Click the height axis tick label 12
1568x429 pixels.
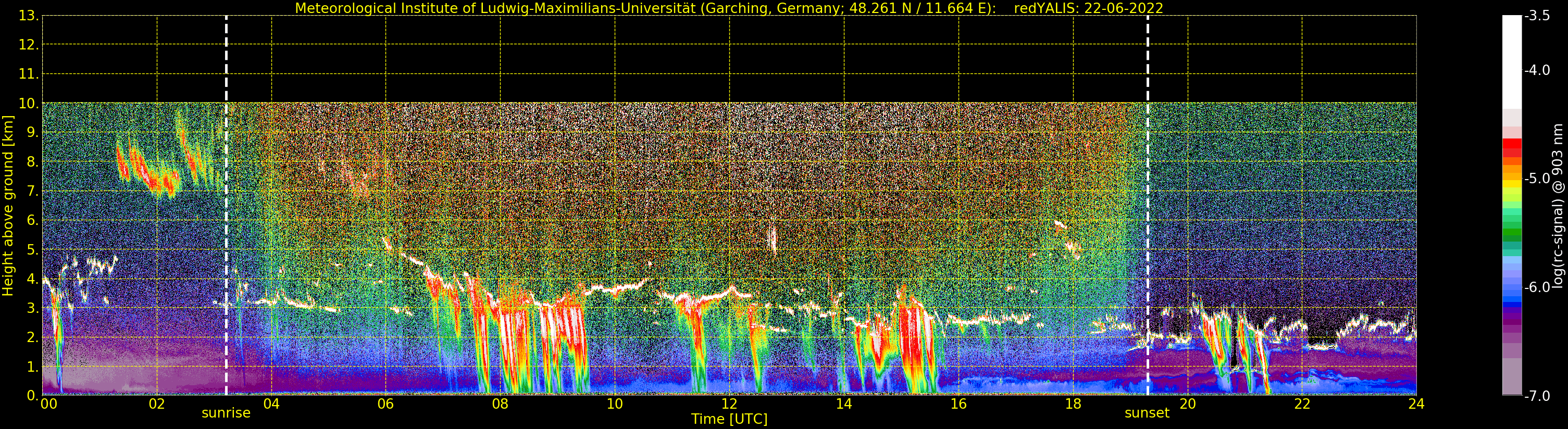pyautogui.click(x=29, y=45)
